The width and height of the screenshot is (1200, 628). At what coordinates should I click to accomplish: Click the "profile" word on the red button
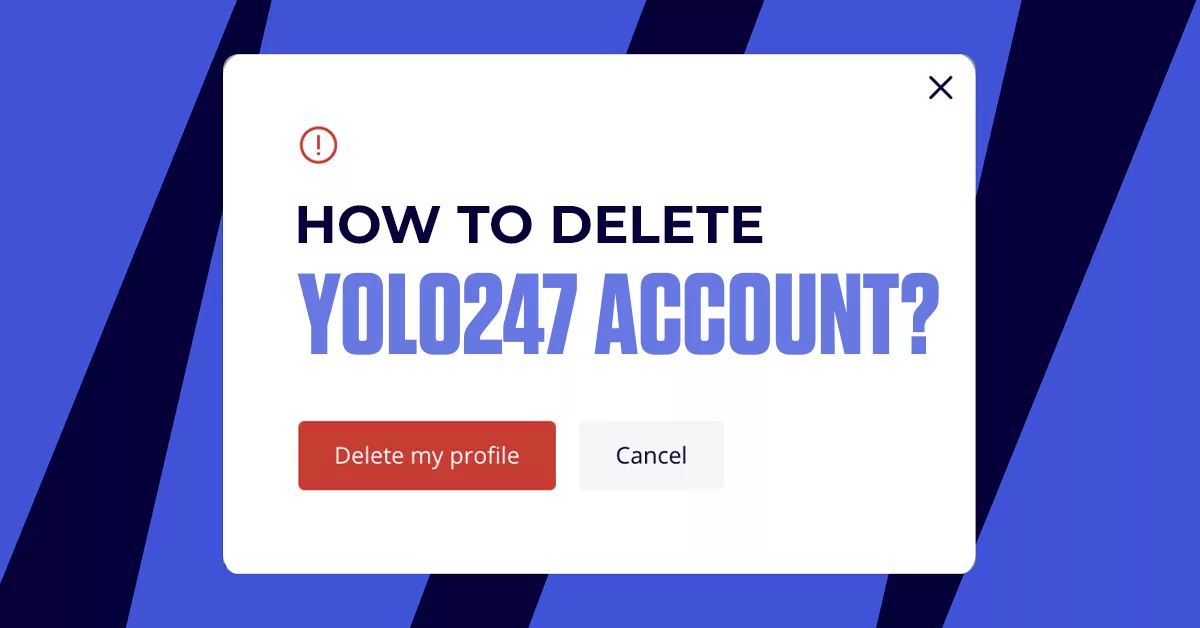pos(484,457)
